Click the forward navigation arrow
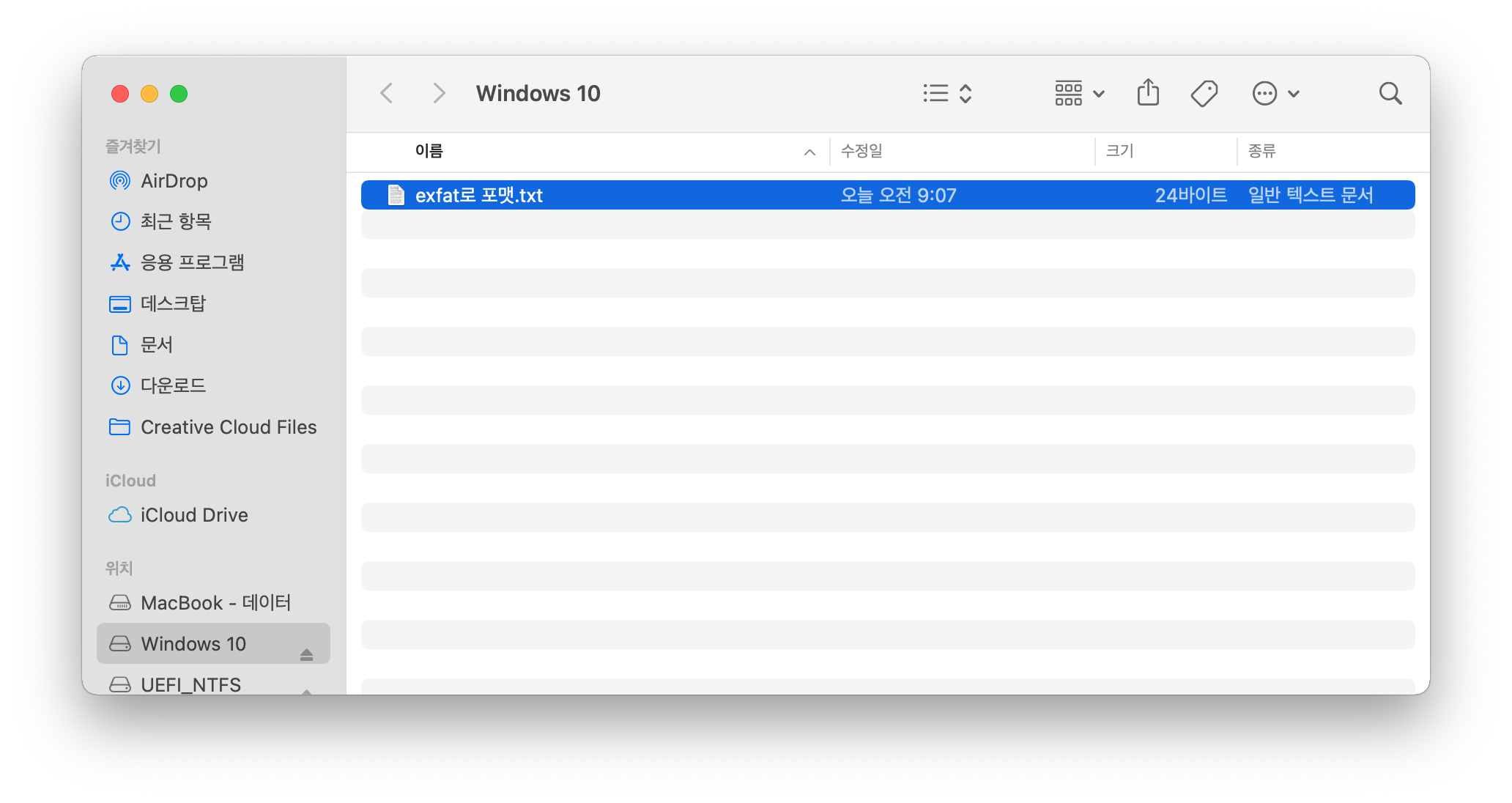The height and width of the screenshot is (803, 1512). (439, 93)
